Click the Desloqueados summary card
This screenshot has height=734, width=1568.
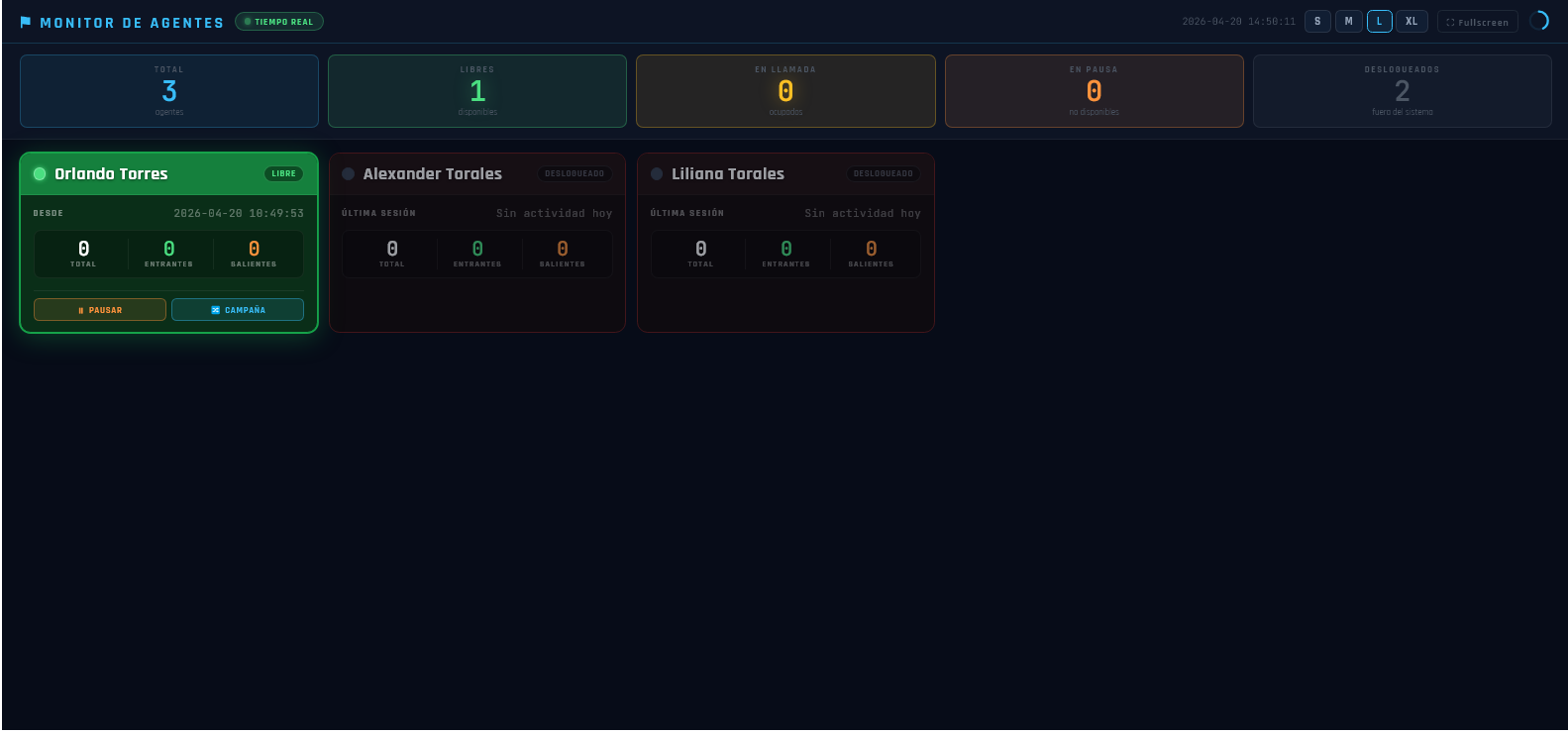1402,91
